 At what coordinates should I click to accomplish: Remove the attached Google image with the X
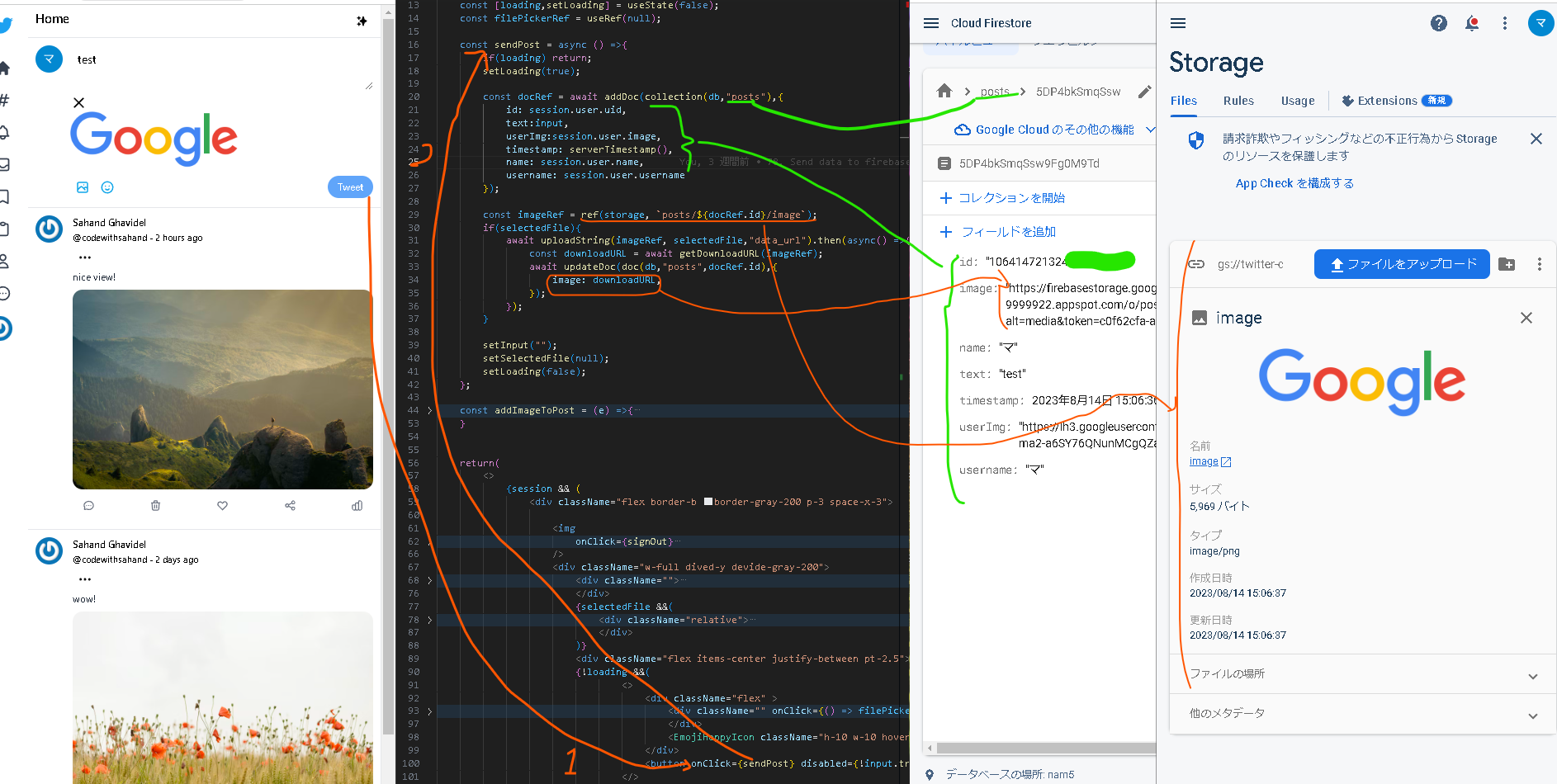pos(78,102)
